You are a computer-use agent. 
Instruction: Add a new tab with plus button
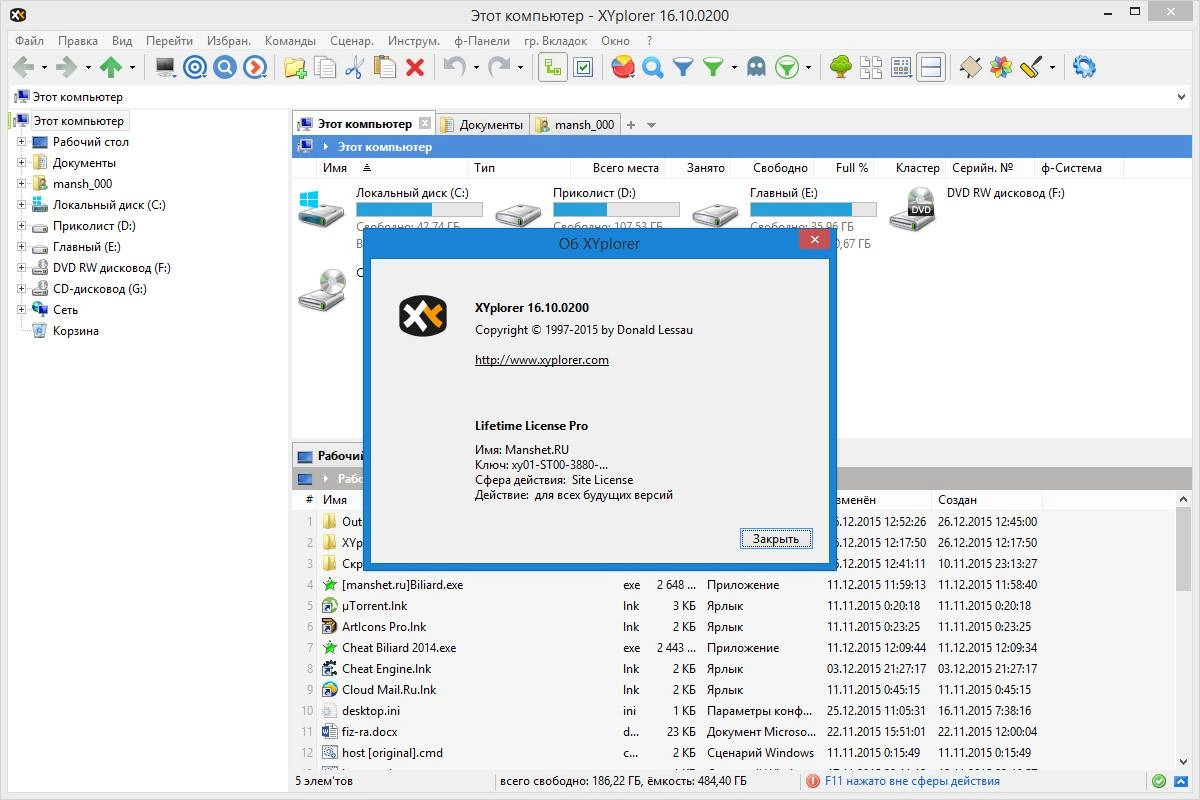[631, 125]
